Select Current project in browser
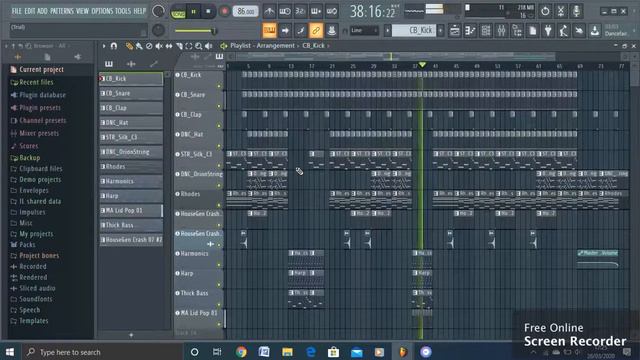 (41, 69)
